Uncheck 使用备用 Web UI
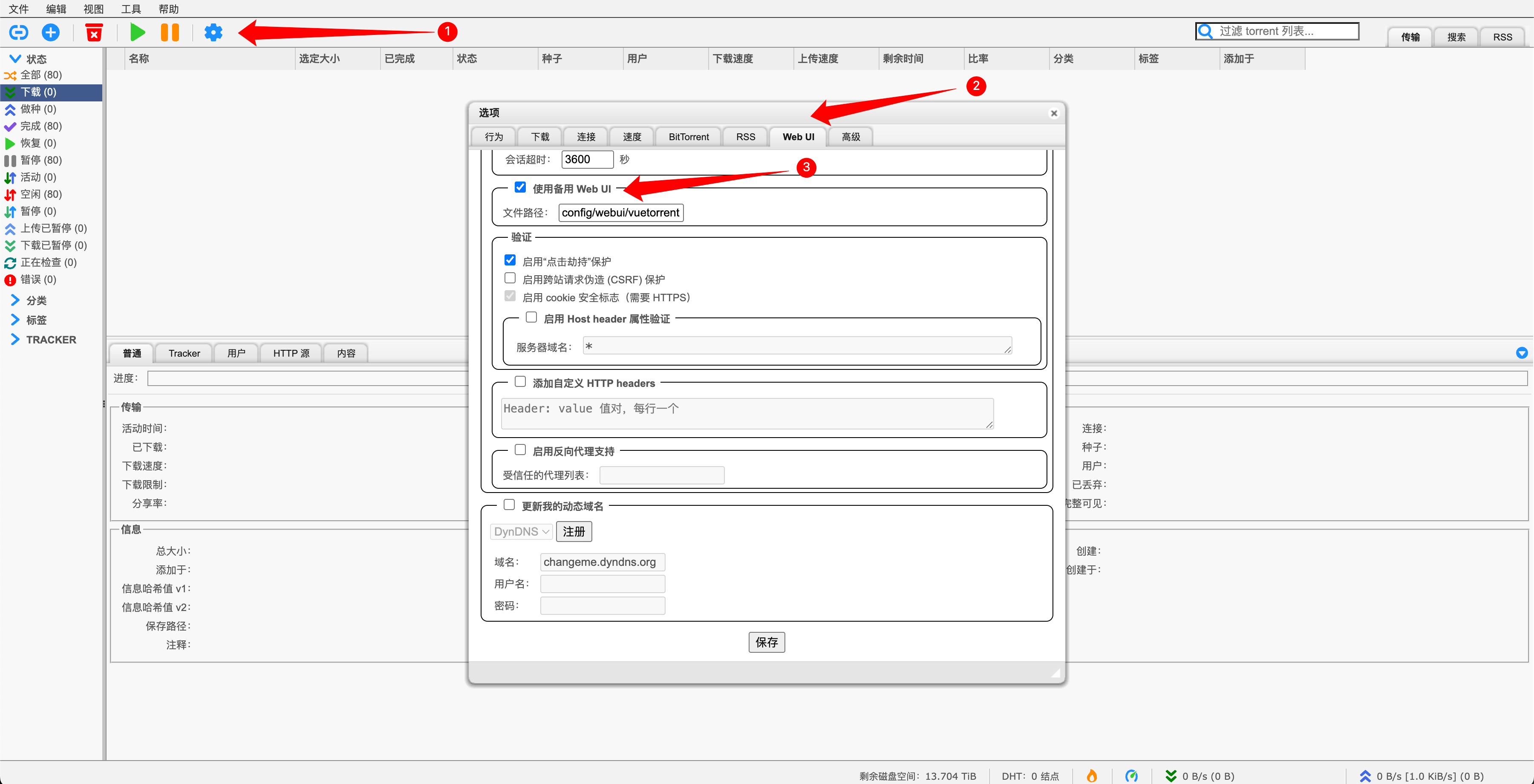This screenshot has width=1534, height=784. tap(520, 187)
